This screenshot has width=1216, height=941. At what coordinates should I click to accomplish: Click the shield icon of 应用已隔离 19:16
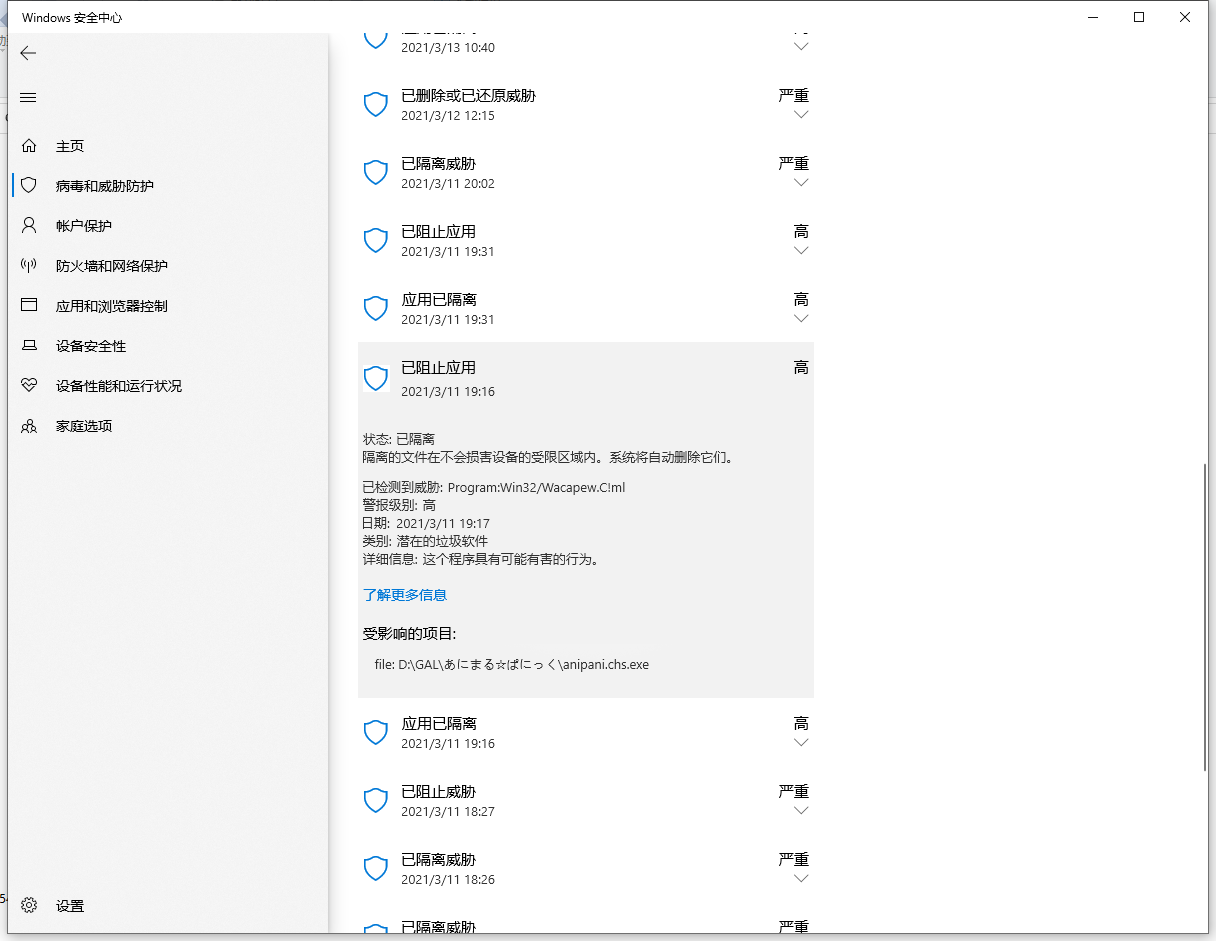click(x=375, y=732)
